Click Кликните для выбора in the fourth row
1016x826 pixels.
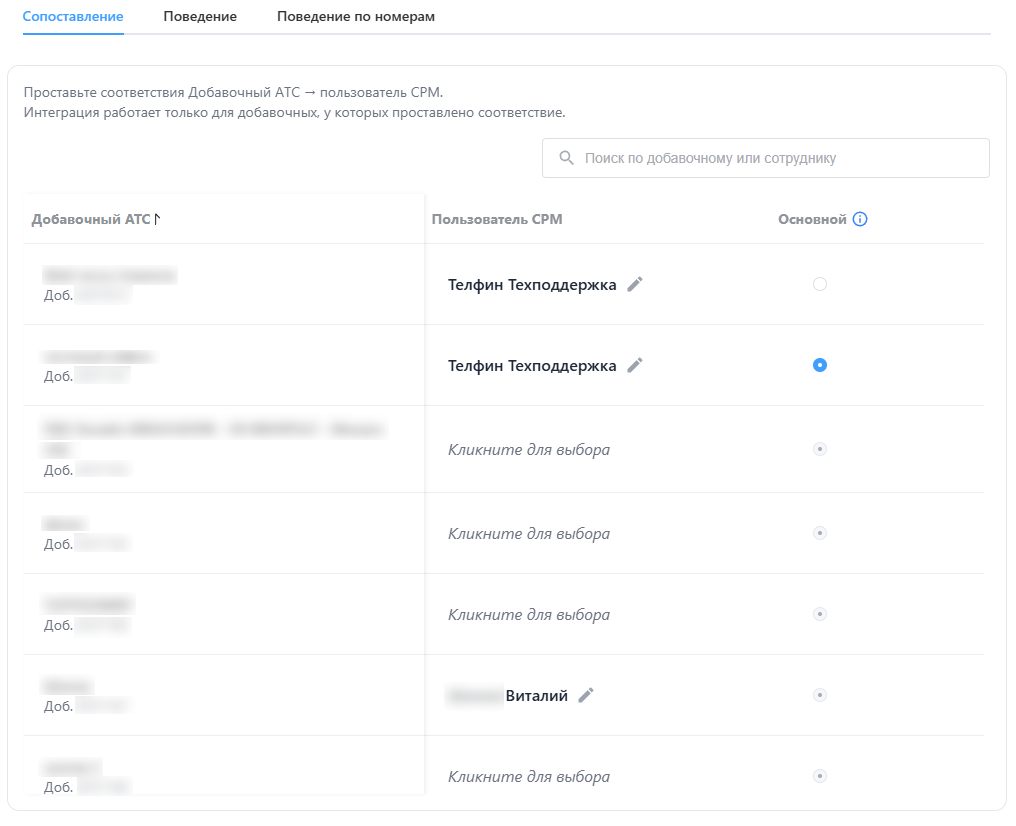click(x=528, y=533)
